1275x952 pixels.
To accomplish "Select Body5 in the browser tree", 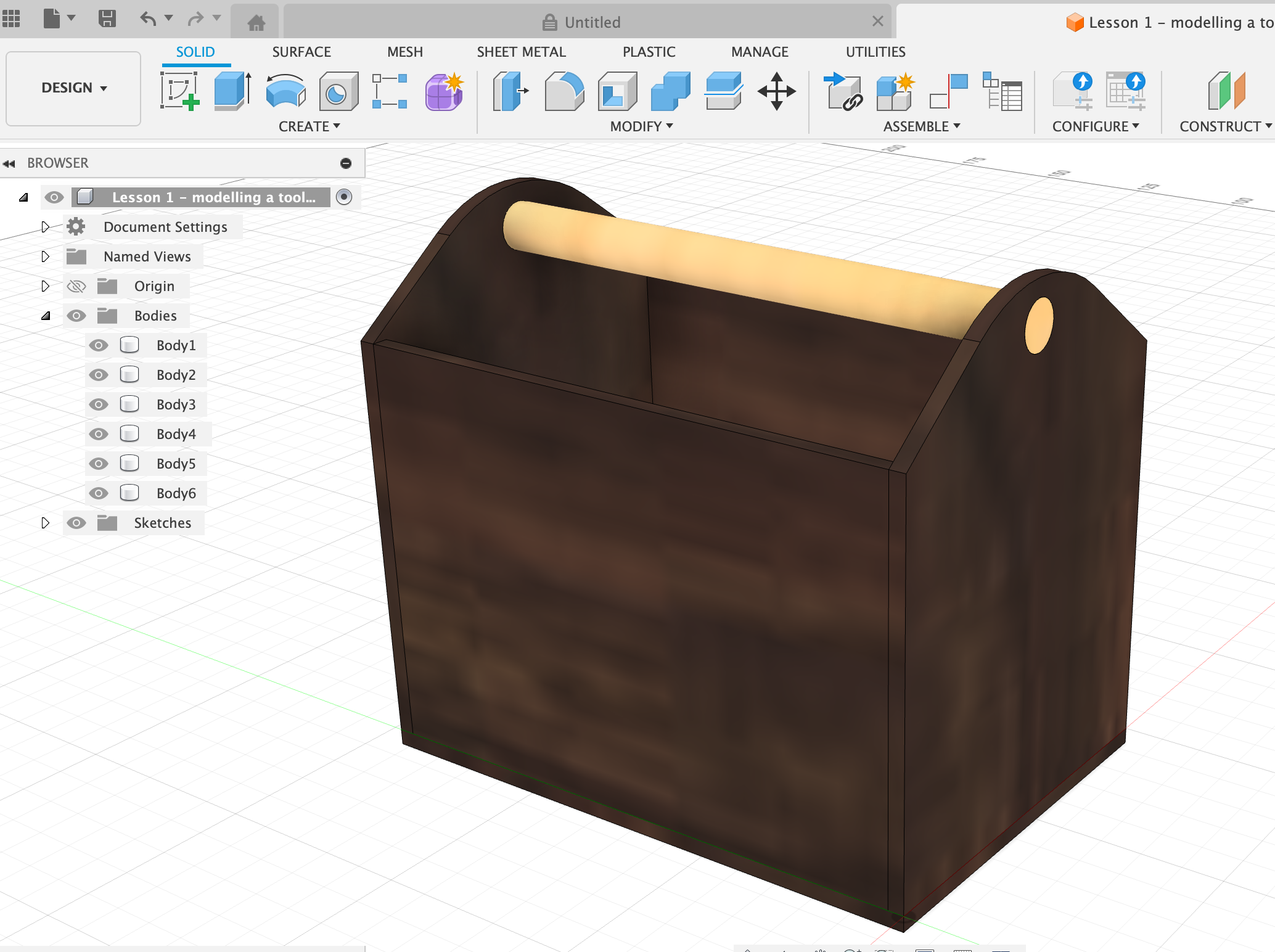I will coord(176,464).
